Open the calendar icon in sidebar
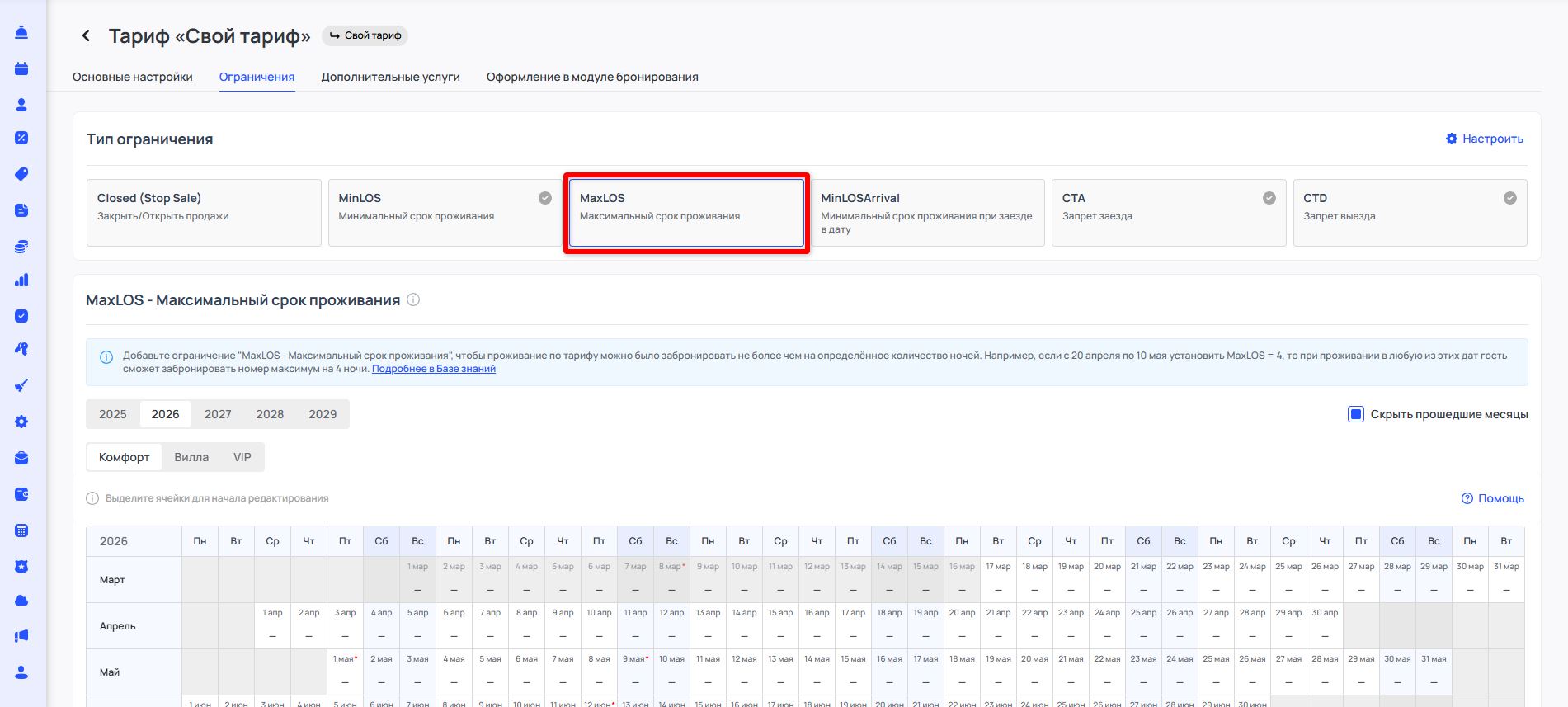The width and height of the screenshot is (1568, 707). click(21, 68)
